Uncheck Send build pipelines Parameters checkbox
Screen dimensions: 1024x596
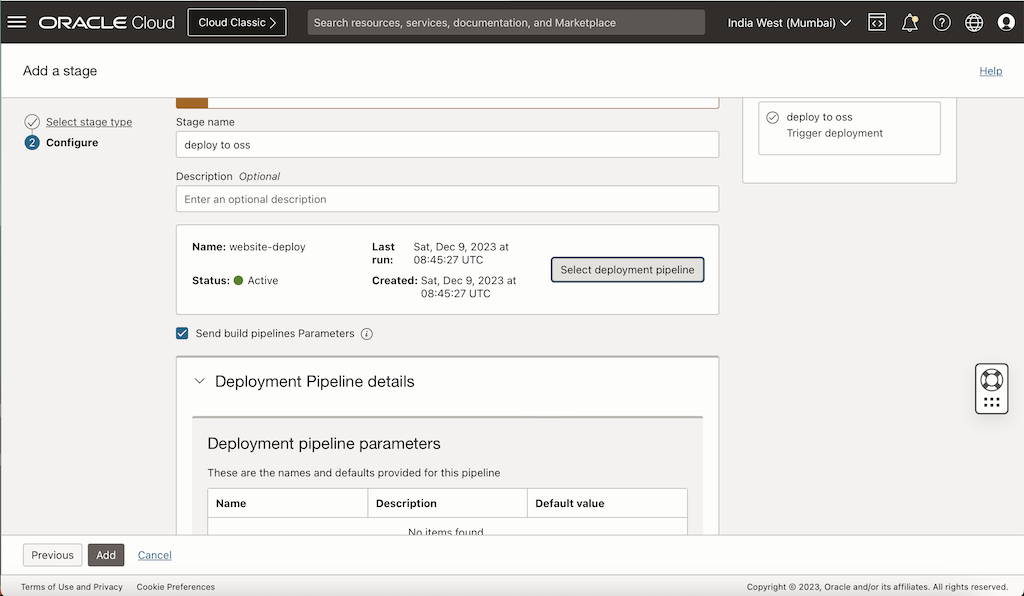point(182,334)
